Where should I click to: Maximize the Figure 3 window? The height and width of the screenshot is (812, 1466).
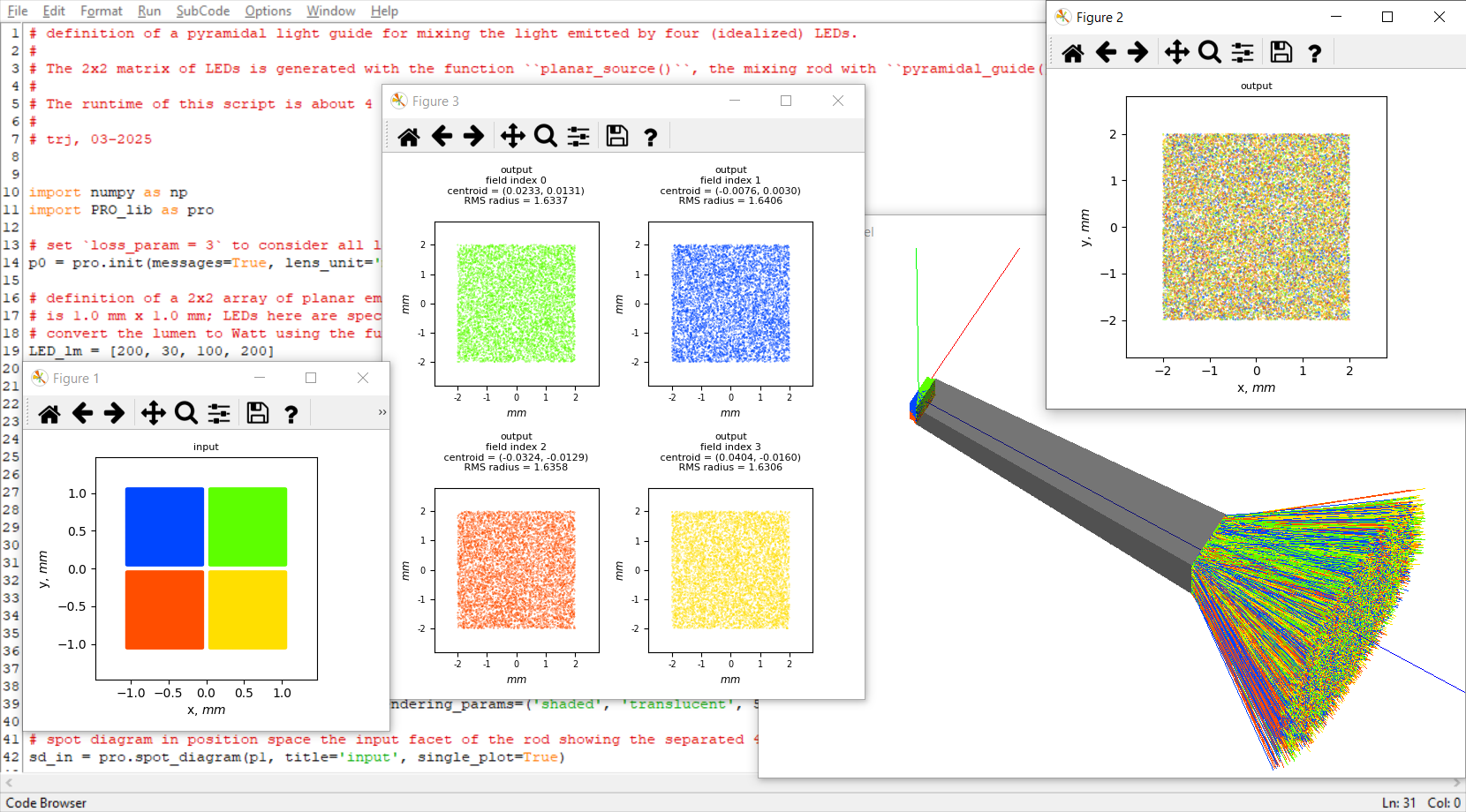(x=786, y=101)
